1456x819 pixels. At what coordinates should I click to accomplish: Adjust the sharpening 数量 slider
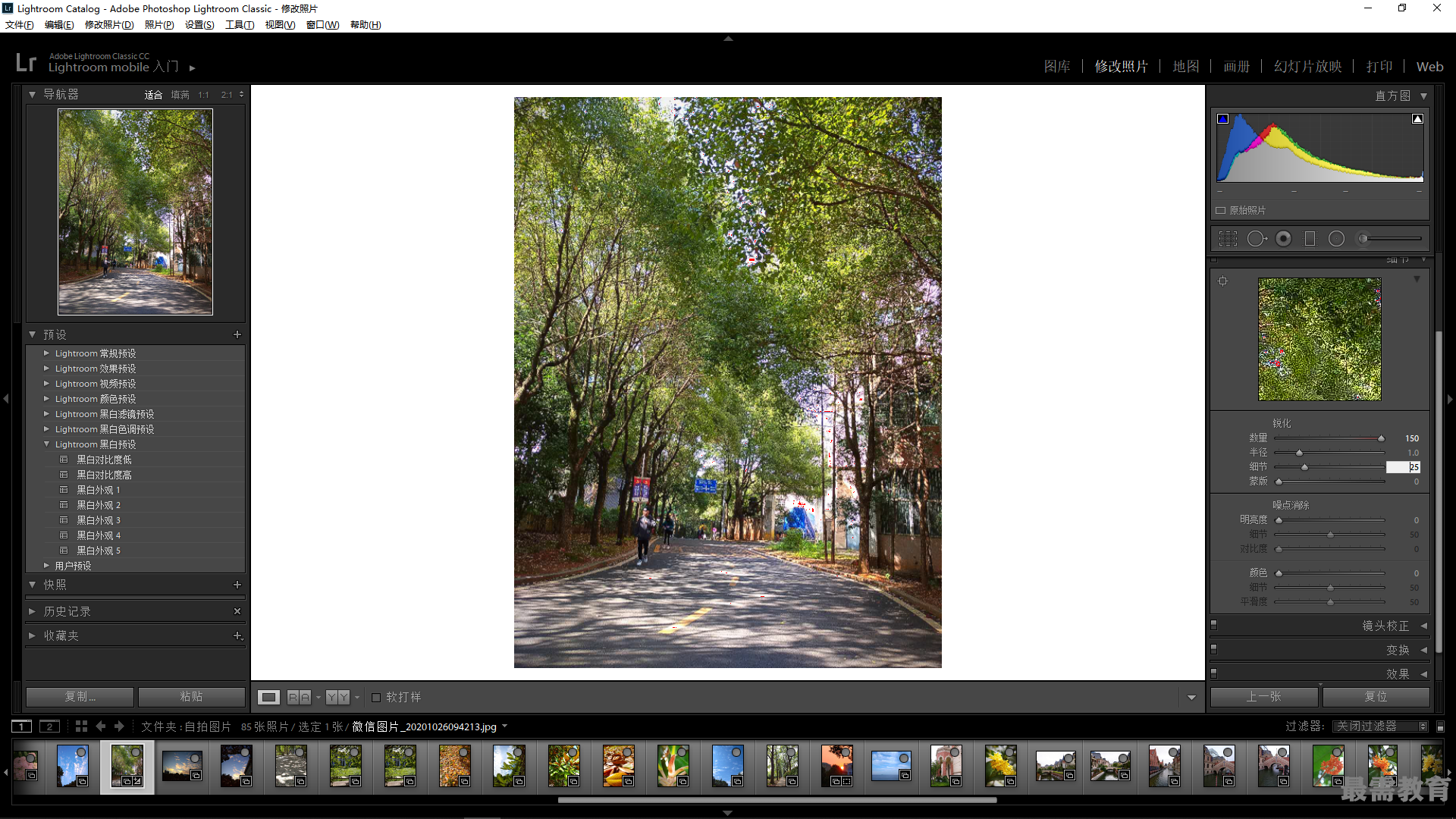tap(1381, 438)
